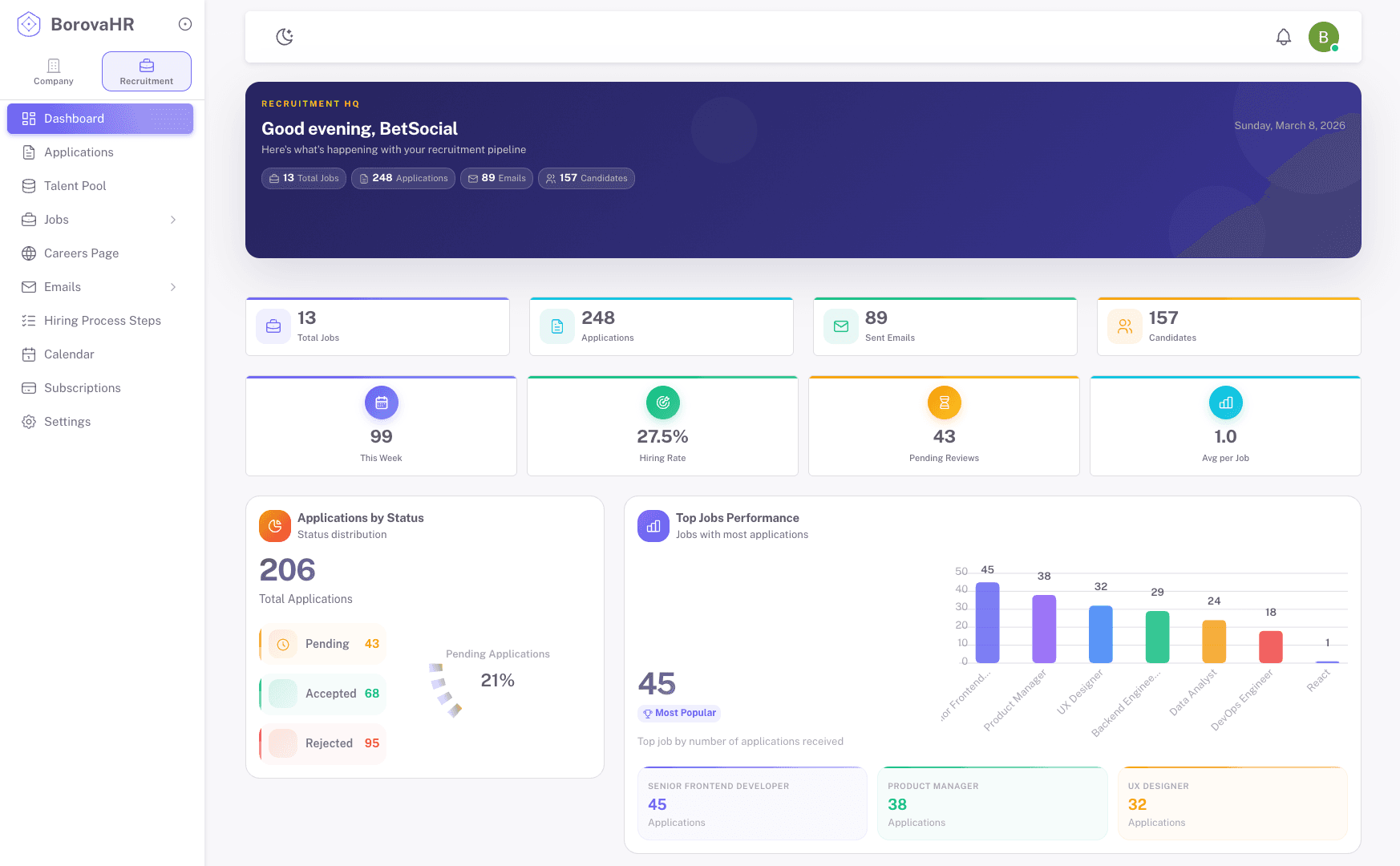The height and width of the screenshot is (866, 1400).
Task: Collapse the sidebar with the circular toggle
Action: coord(185,24)
